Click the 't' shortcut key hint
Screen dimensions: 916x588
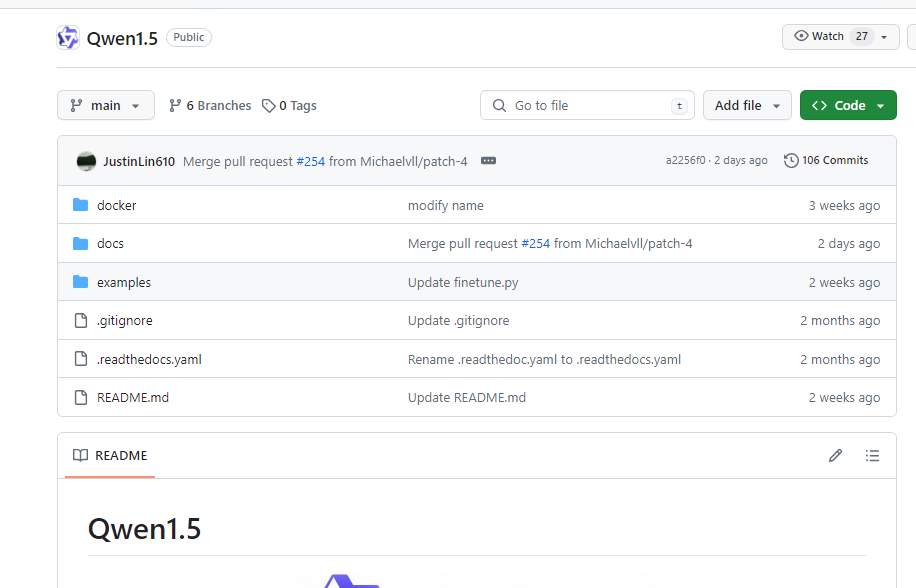coord(679,106)
